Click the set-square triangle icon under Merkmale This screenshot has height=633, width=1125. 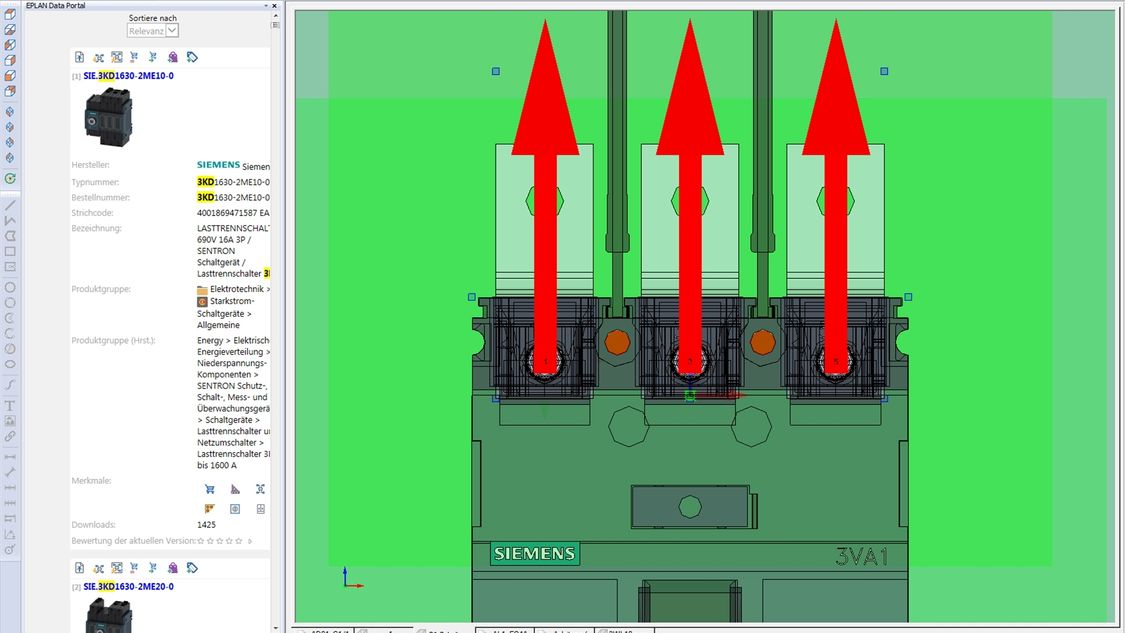click(235, 489)
